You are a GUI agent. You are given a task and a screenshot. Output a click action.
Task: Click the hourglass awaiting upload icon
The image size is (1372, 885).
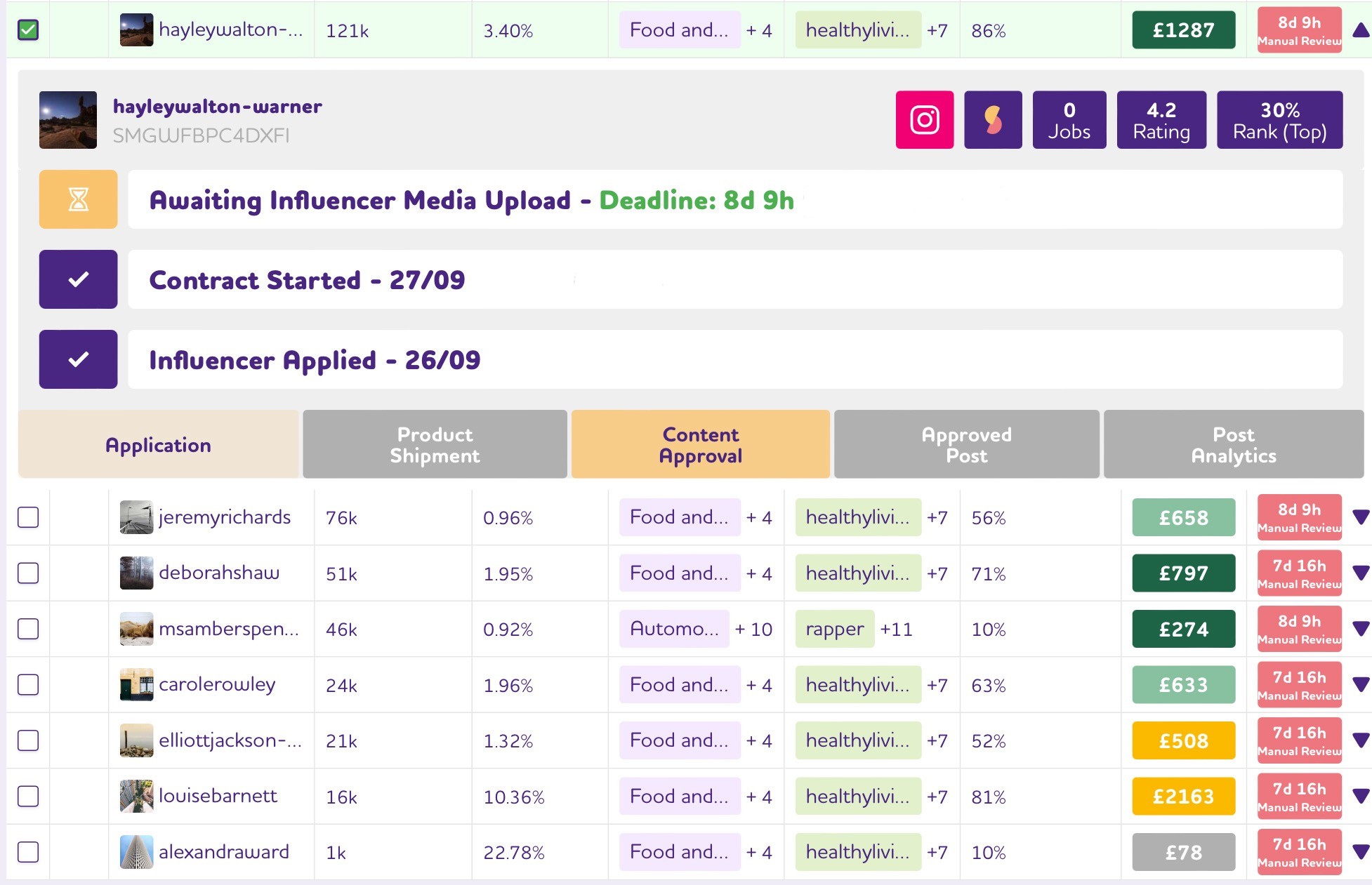pos(78,199)
